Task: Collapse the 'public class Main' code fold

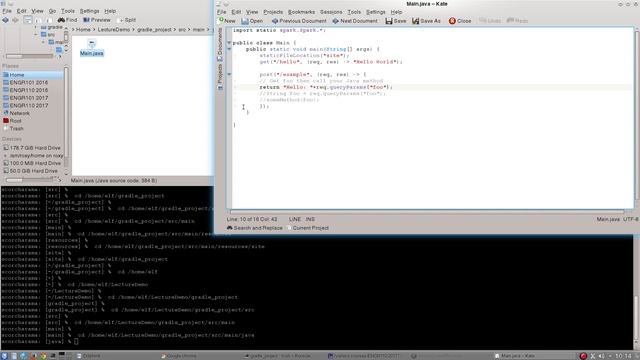Action: [x=229, y=42]
